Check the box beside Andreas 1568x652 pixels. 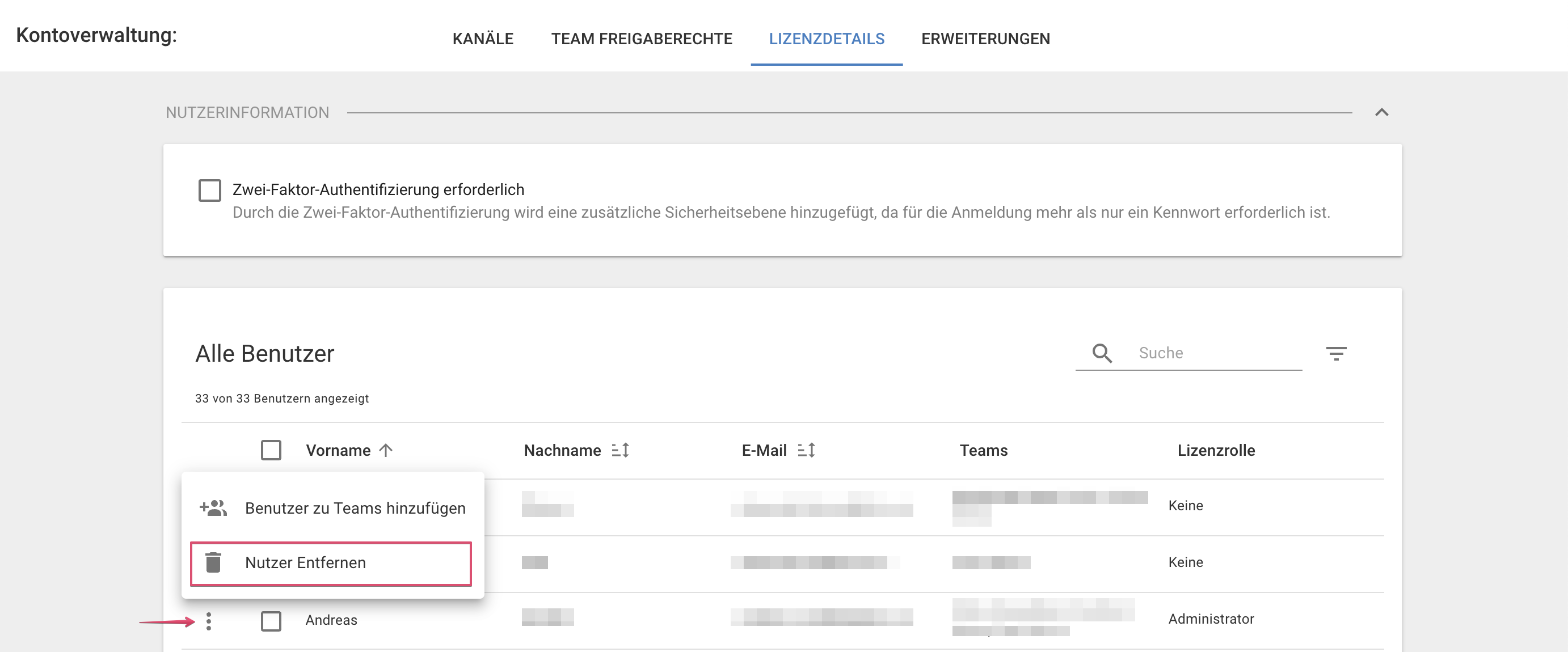point(271,621)
